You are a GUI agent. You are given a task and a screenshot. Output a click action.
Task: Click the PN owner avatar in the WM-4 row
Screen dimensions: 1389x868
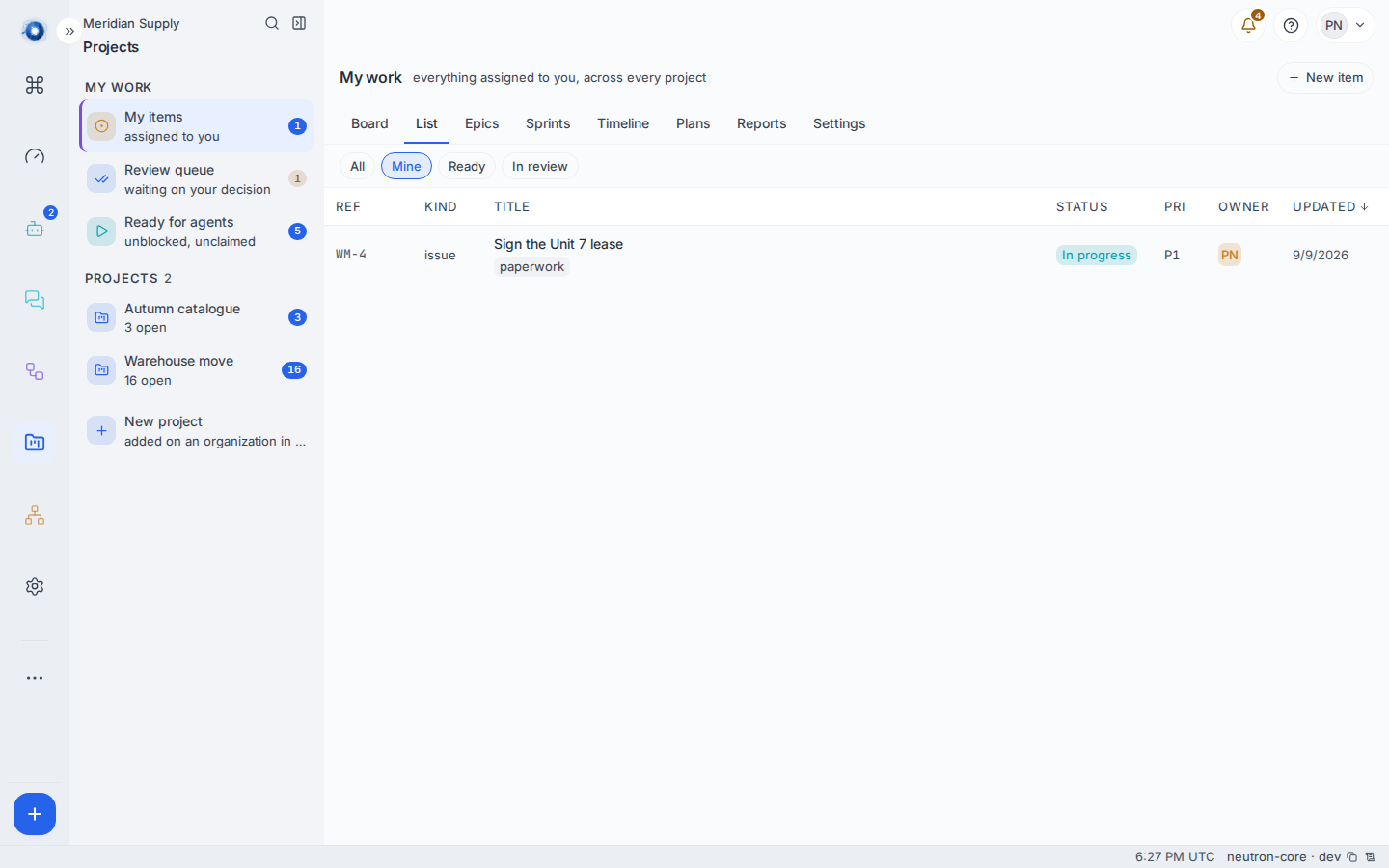click(x=1229, y=255)
